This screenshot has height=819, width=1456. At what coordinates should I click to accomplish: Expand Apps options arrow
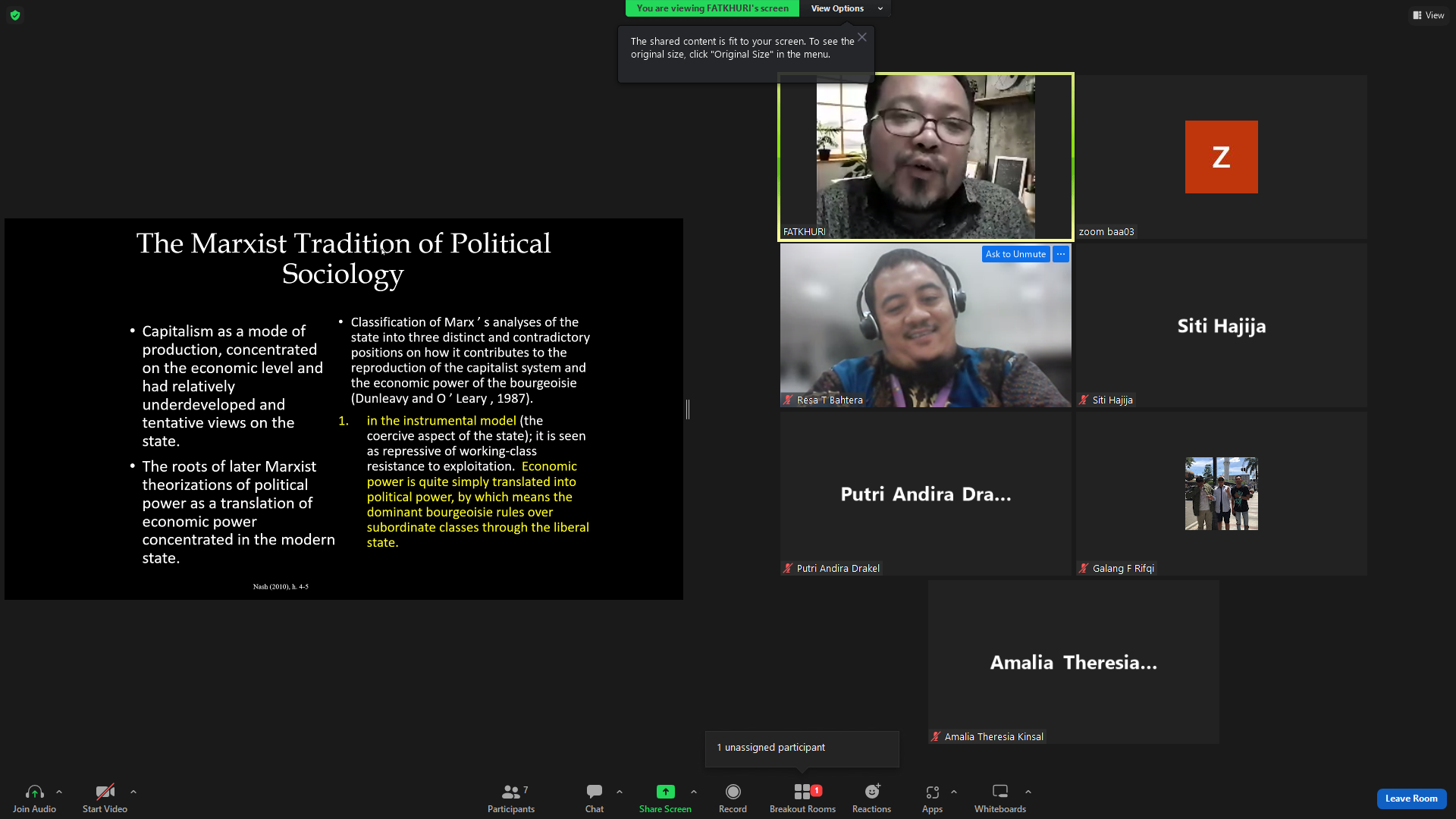954,792
